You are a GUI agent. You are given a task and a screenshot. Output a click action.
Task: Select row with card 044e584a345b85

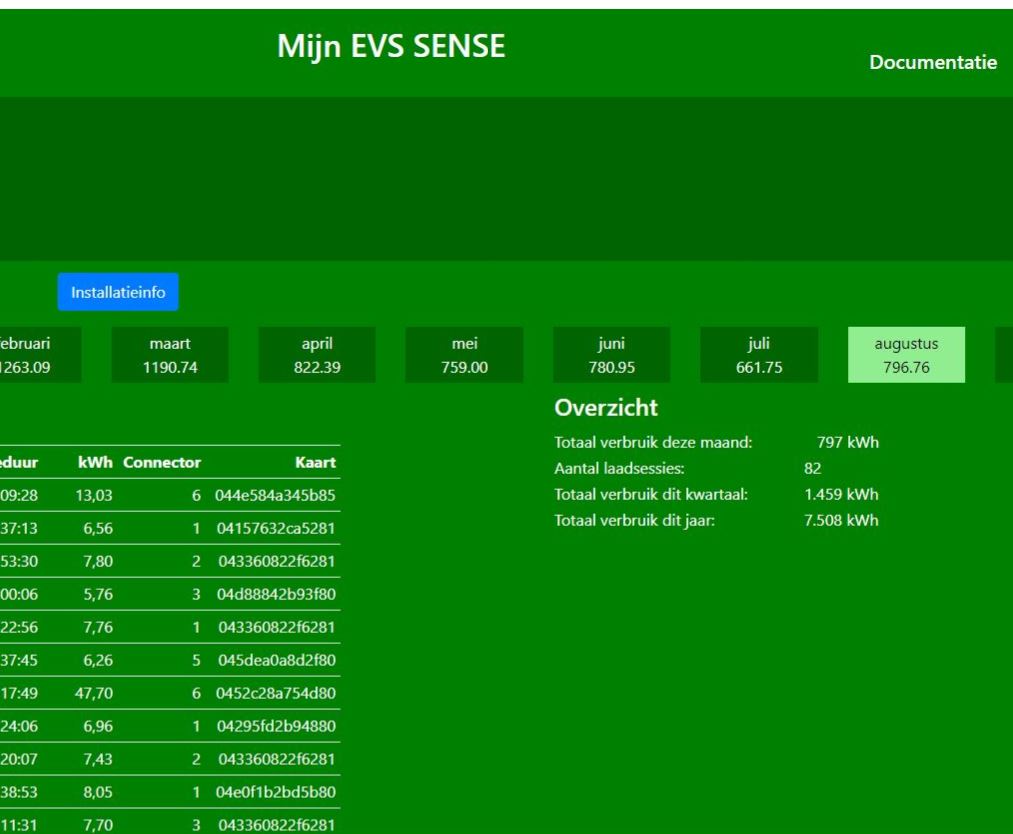point(275,494)
